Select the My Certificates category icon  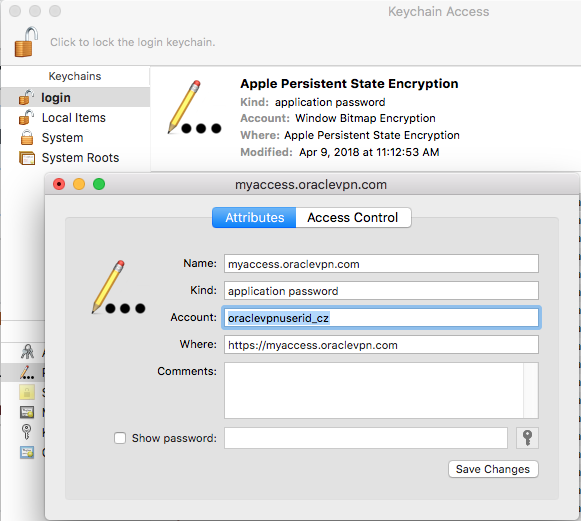(27, 412)
